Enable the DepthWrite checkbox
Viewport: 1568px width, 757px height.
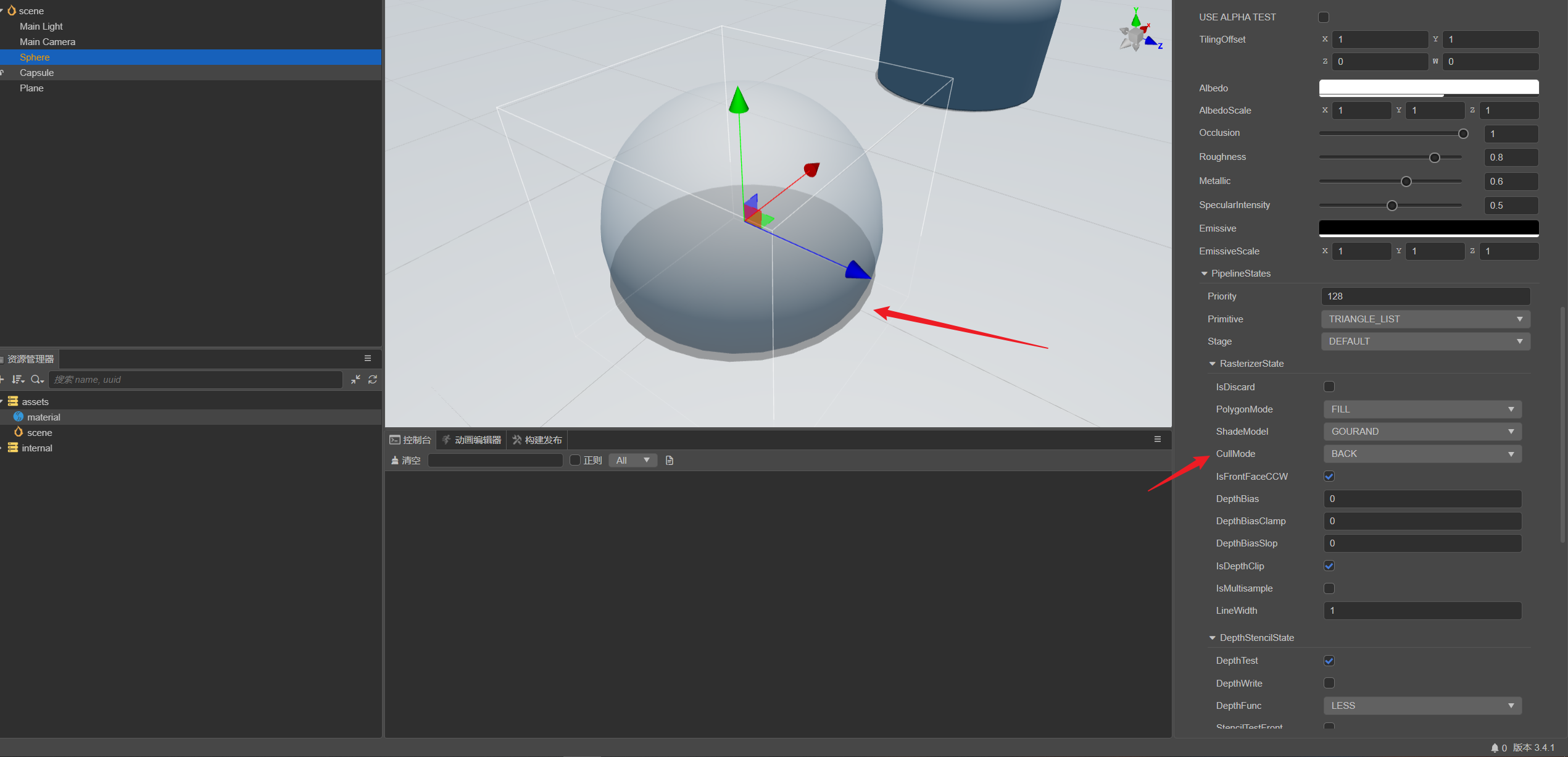[1329, 683]
